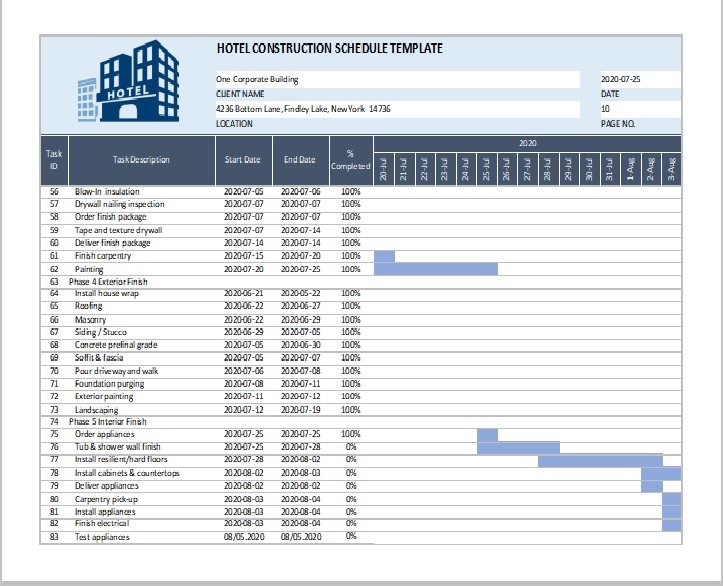Image resolution: width=723 pixels, height=586 pixels.
Task: Click the Gantt bar for Painting task
Action: [436, 269]
